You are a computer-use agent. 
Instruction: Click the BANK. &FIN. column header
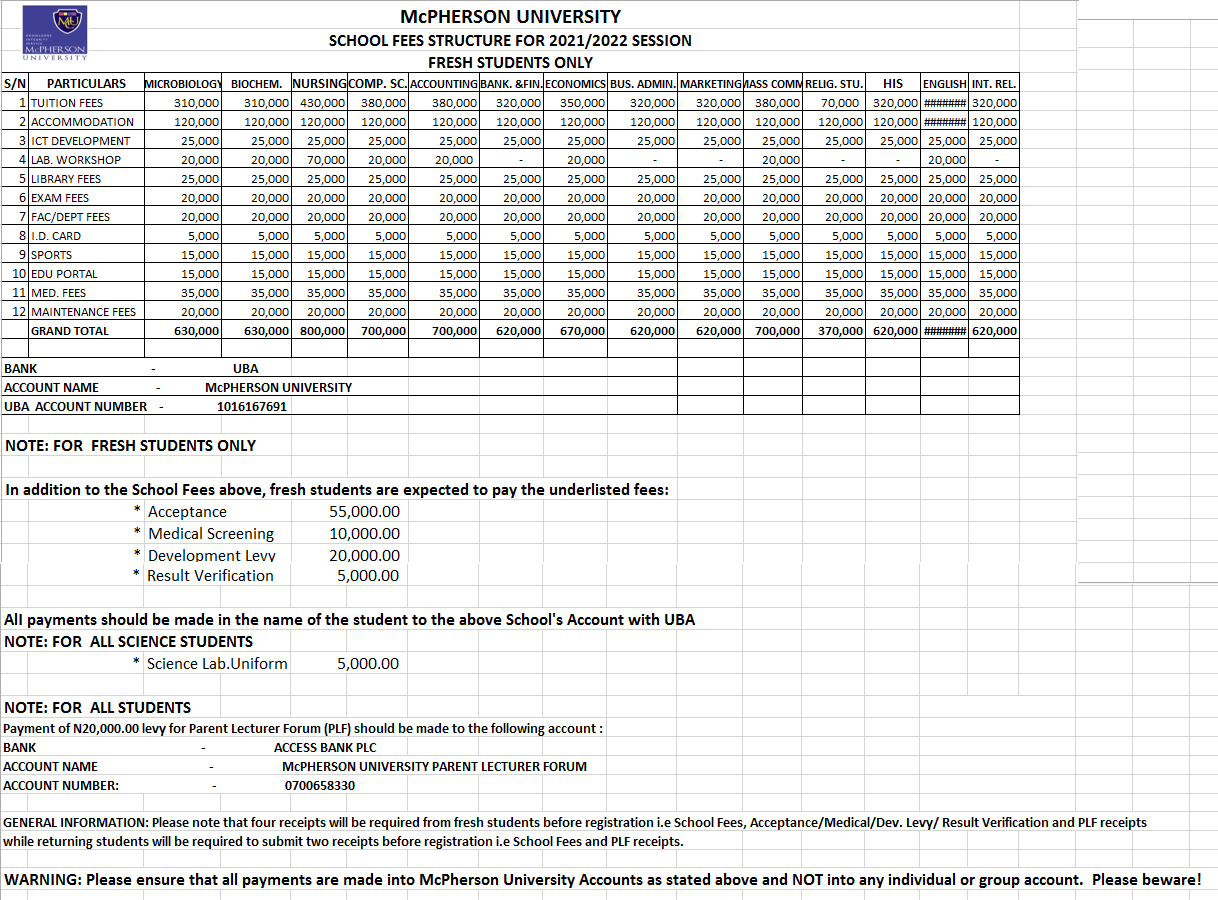tap(511, 84)
